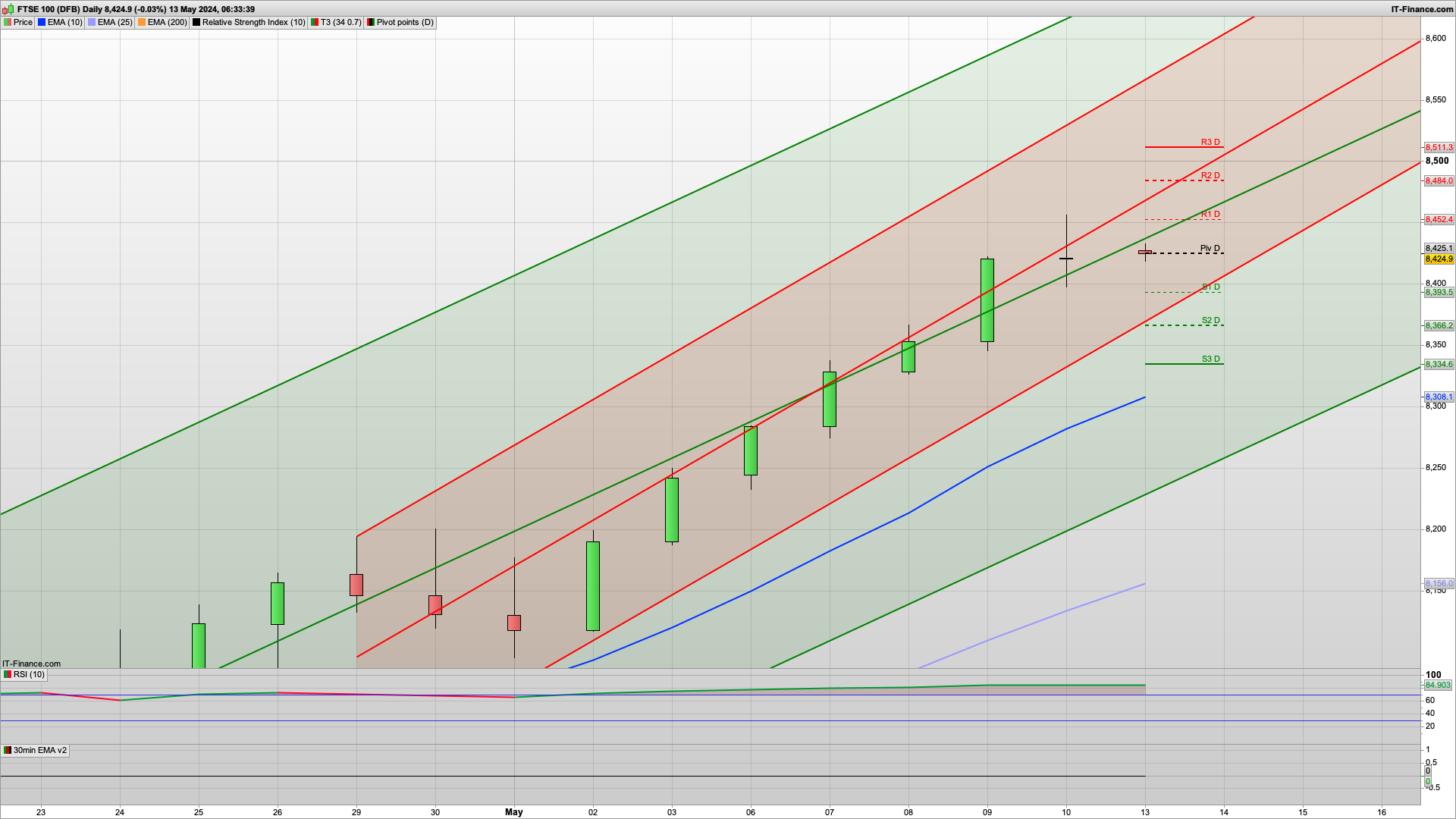Click the T3 (34 0.7) indicator icon
The height and width of the screenshot is (819, 1456).
click(x=315, y=23)
